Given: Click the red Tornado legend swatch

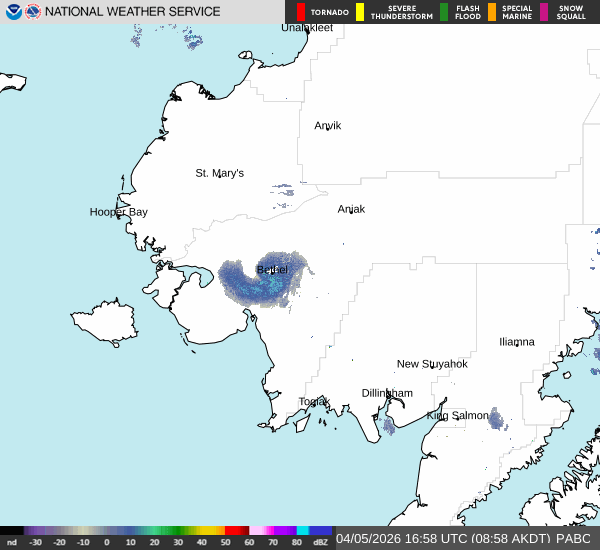Looking at the screenshot, I should coord(301,12).
